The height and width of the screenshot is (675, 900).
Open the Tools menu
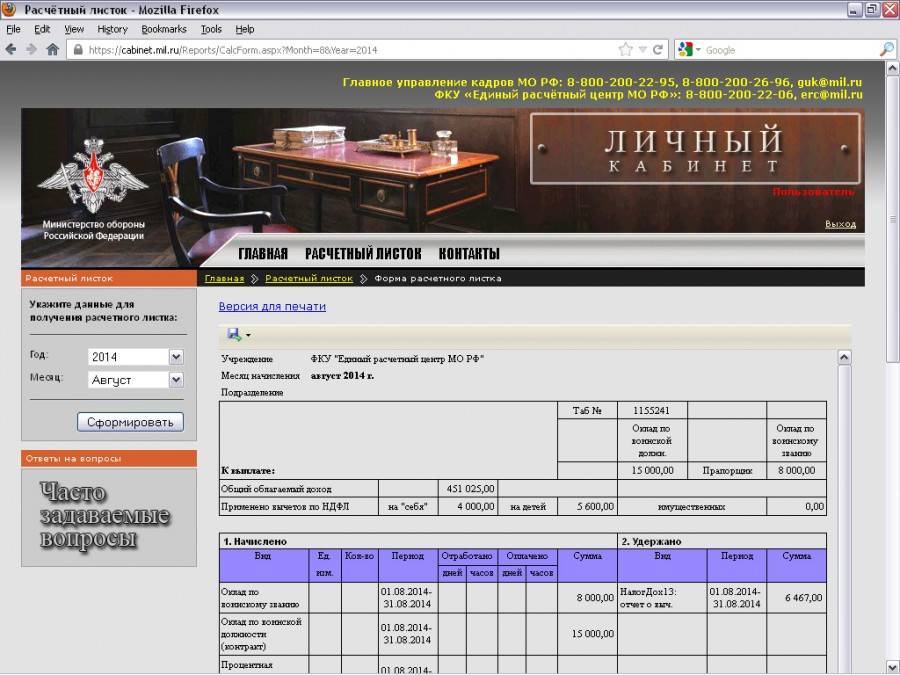[211, 29]
